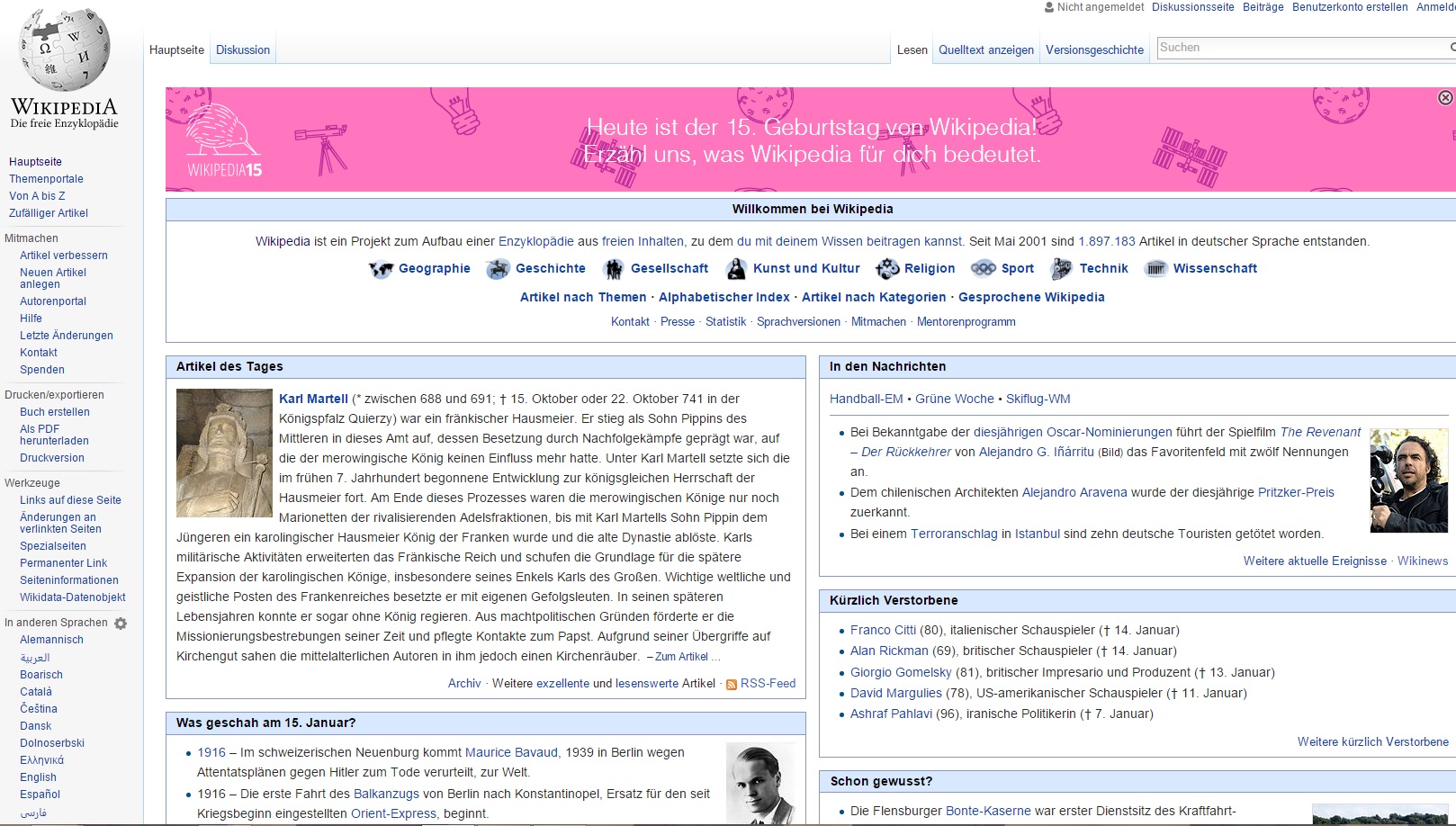Open Permanenter Link in Werkzeuge

(63, 563)
